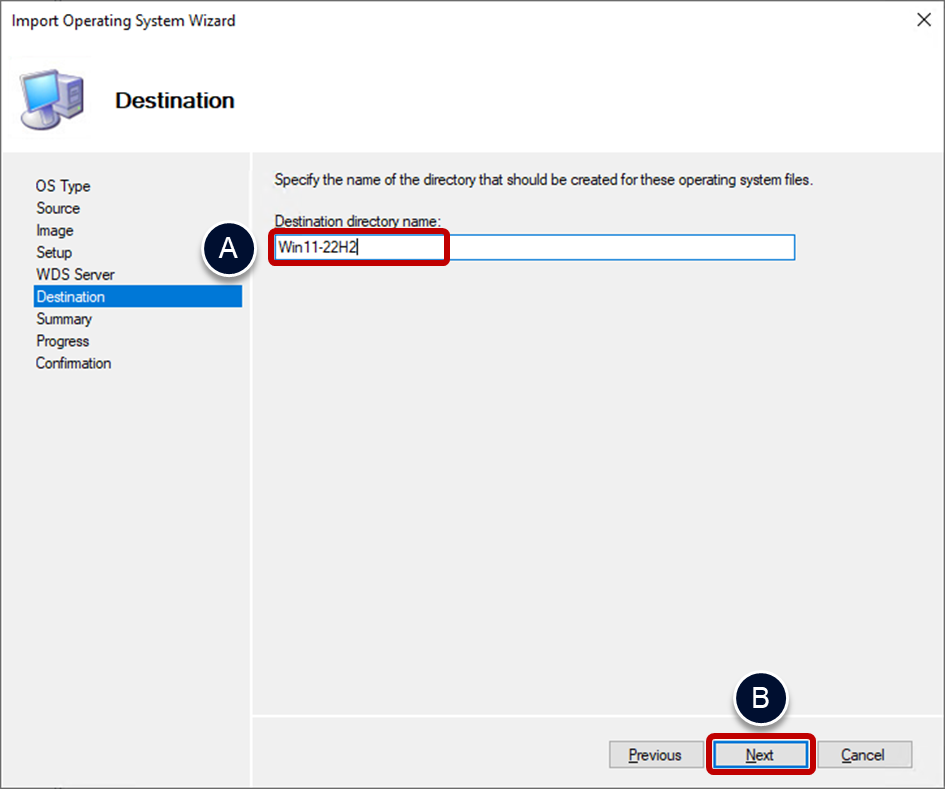Close the Import Operating System Wizard window

point(923,20)
